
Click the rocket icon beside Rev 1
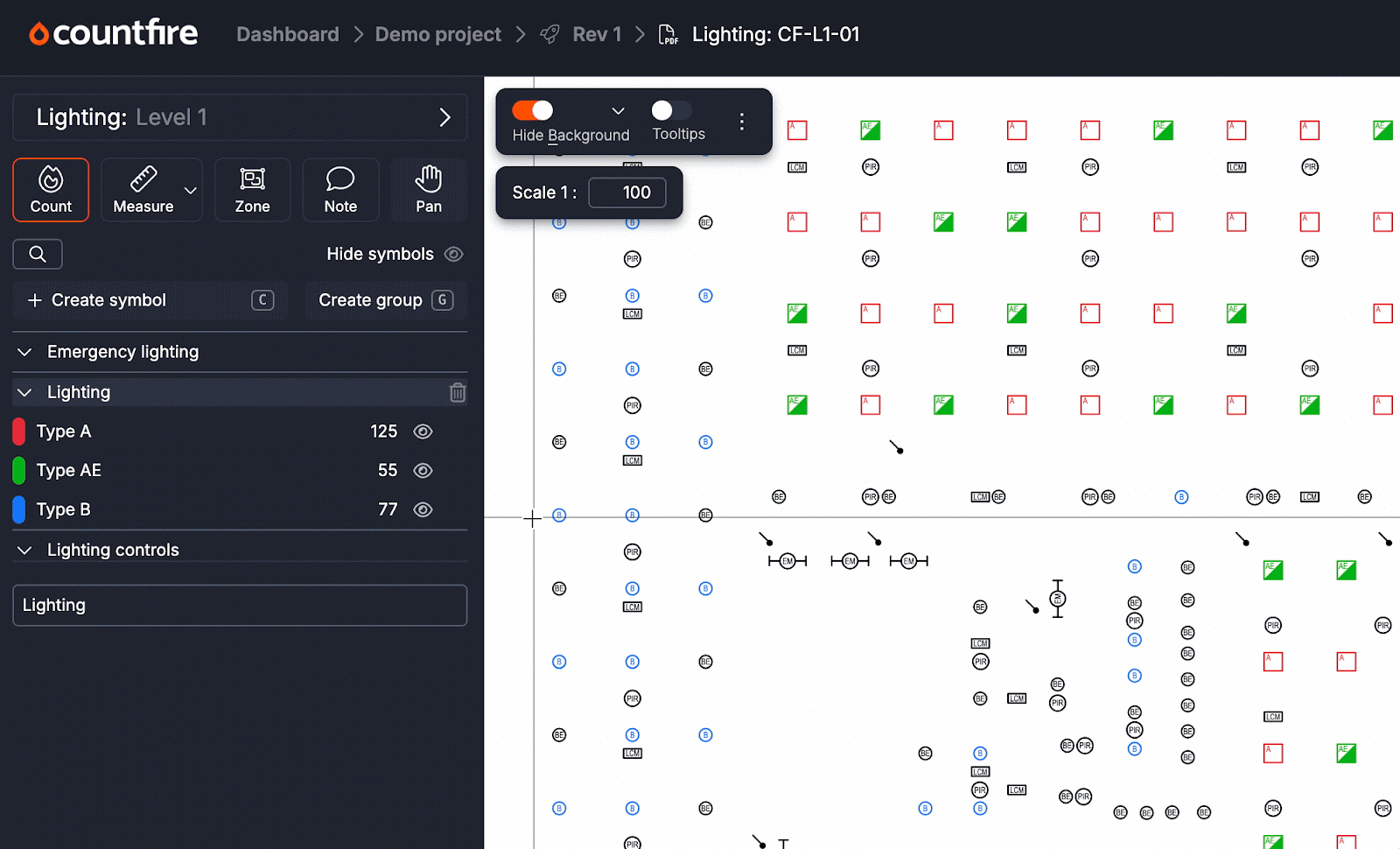(x=549, y=34)
